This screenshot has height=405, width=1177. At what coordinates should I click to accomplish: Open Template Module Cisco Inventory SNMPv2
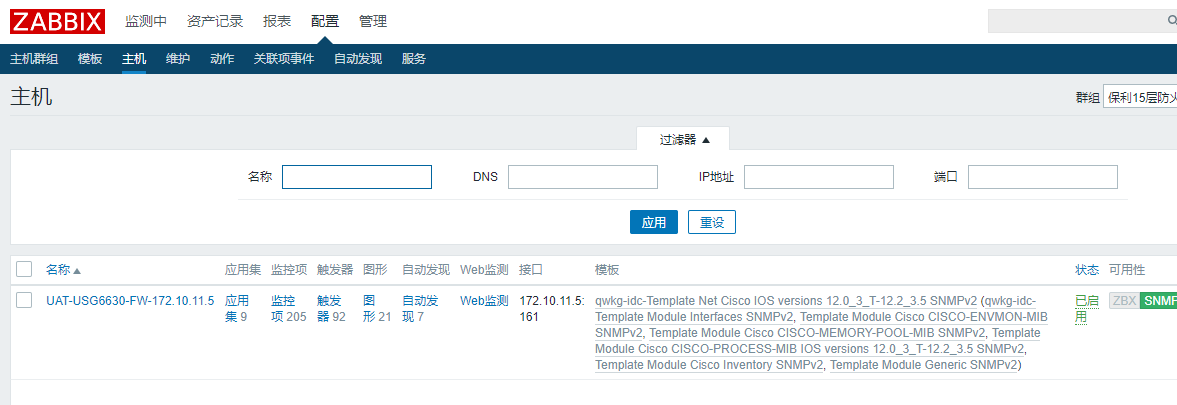coord(709,365)
